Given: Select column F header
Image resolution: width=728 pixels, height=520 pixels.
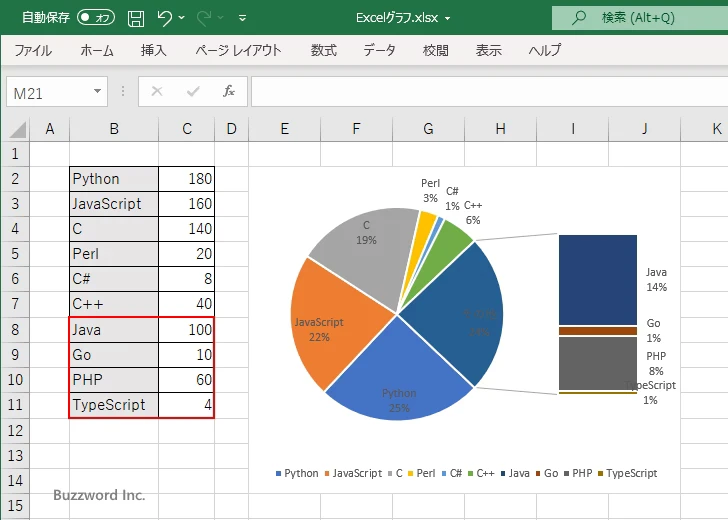Looking at the screenshot, I should pyautogui.click(x=356, y=129).
